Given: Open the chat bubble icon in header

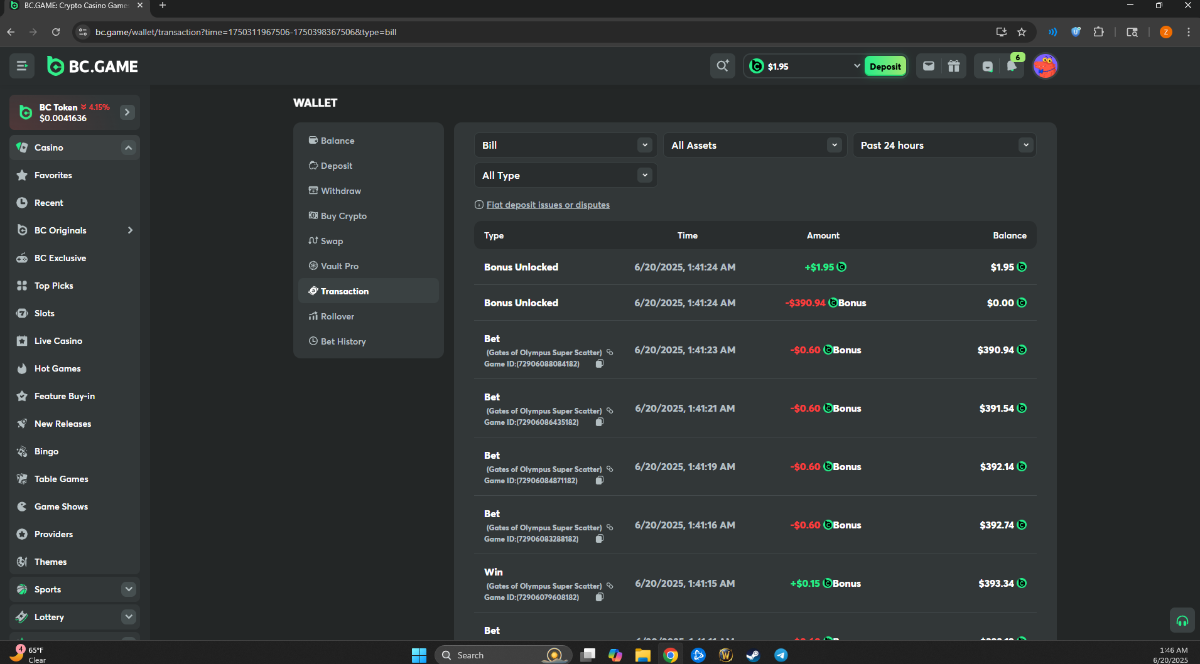Looking at the screenshot, I should [988, 67].
